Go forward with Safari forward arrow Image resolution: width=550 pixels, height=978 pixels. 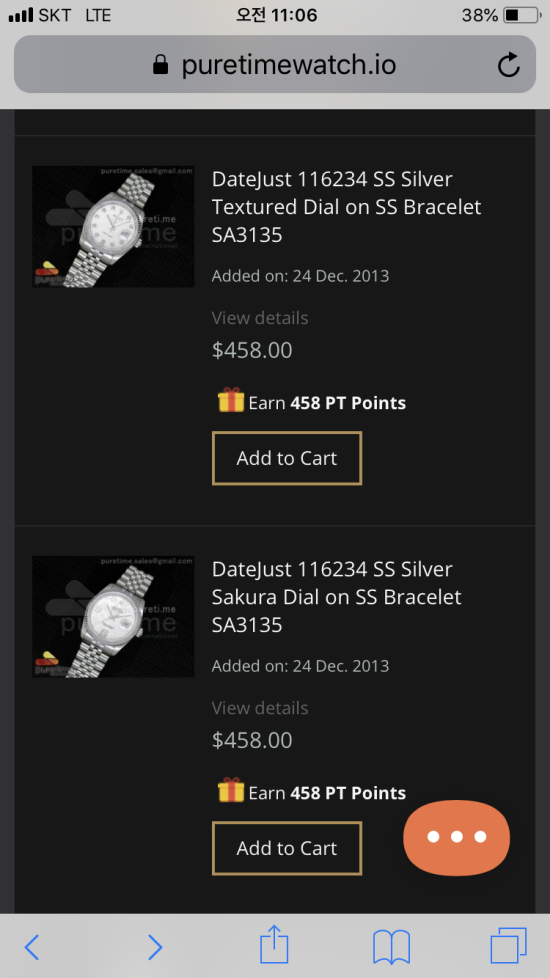[x=155, y=947]
